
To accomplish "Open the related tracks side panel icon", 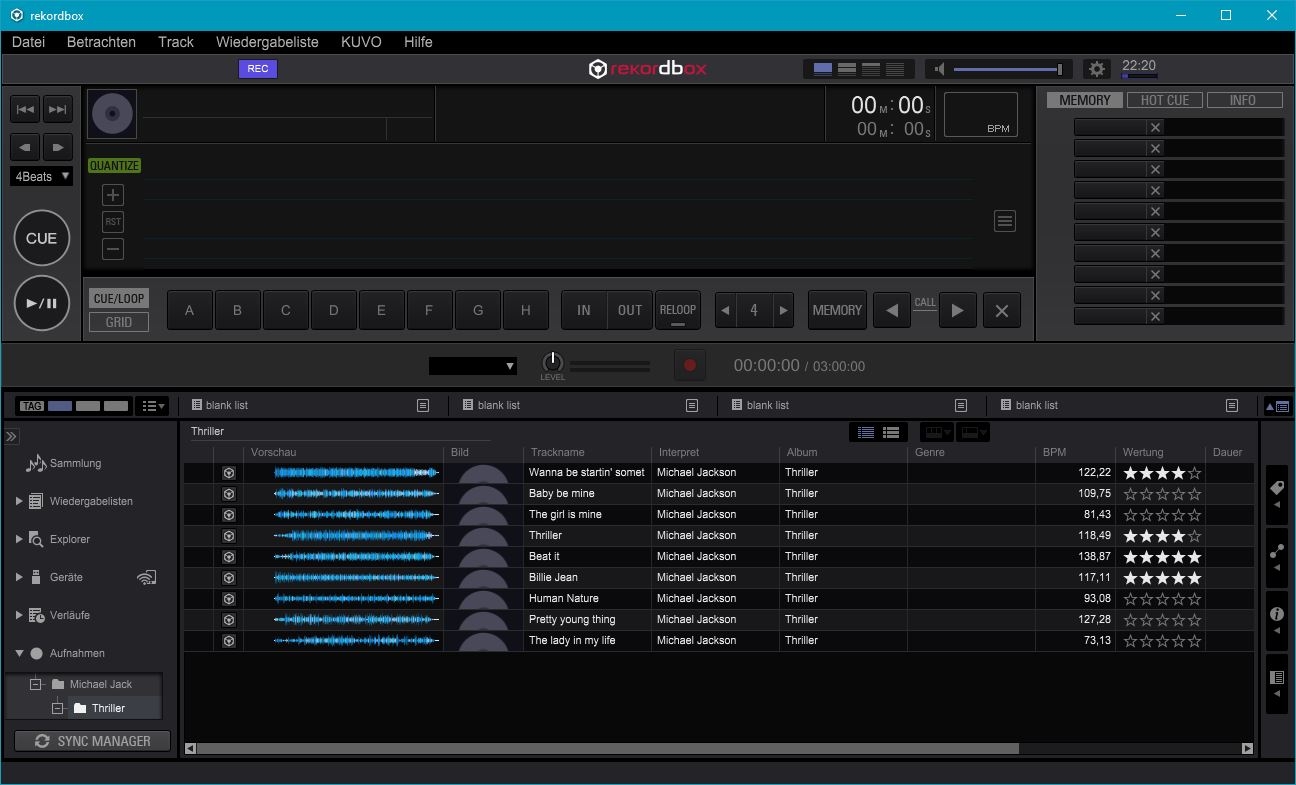I will click(1276, 558).
